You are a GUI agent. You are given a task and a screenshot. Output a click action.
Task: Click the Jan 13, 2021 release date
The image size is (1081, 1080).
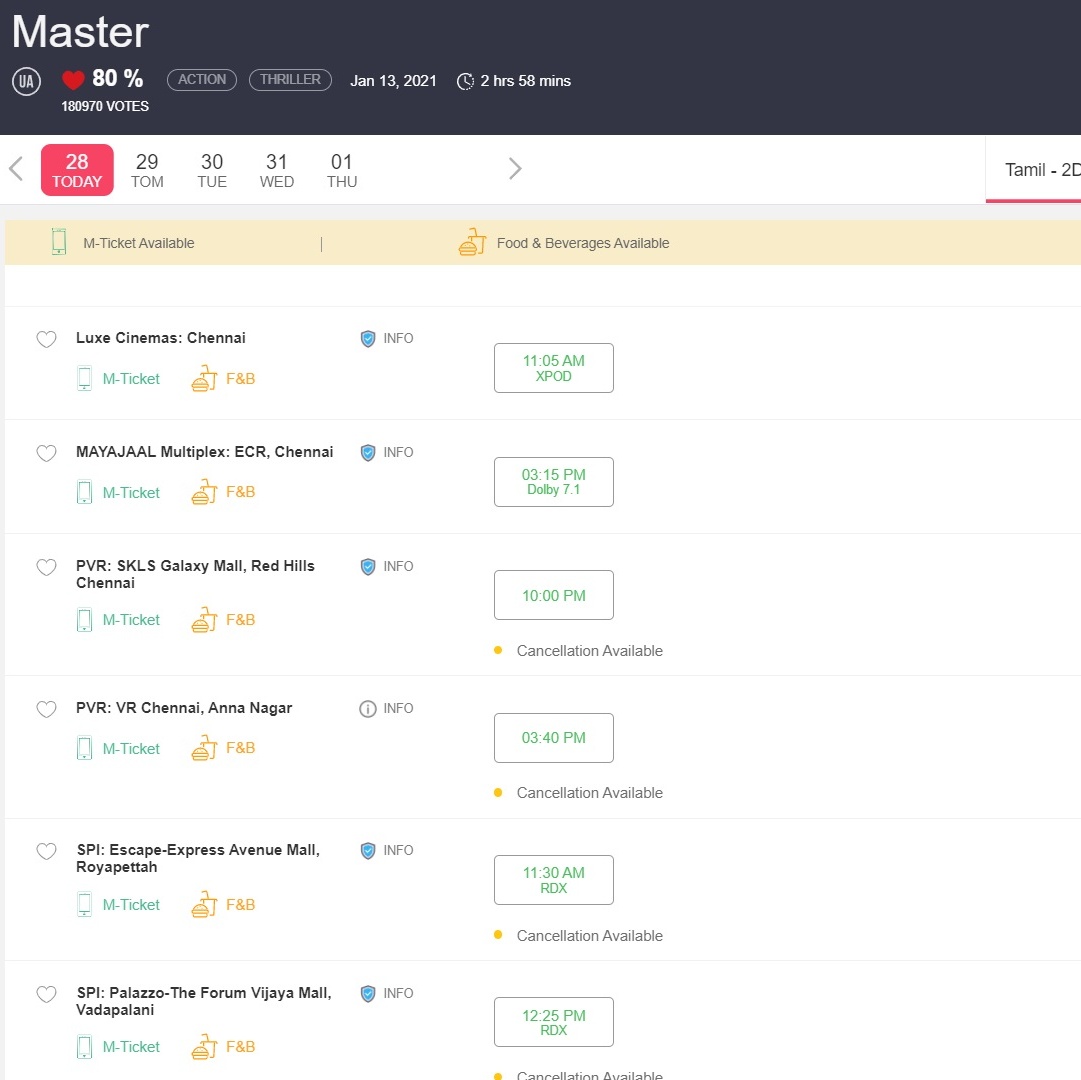[x=393, y=81]
